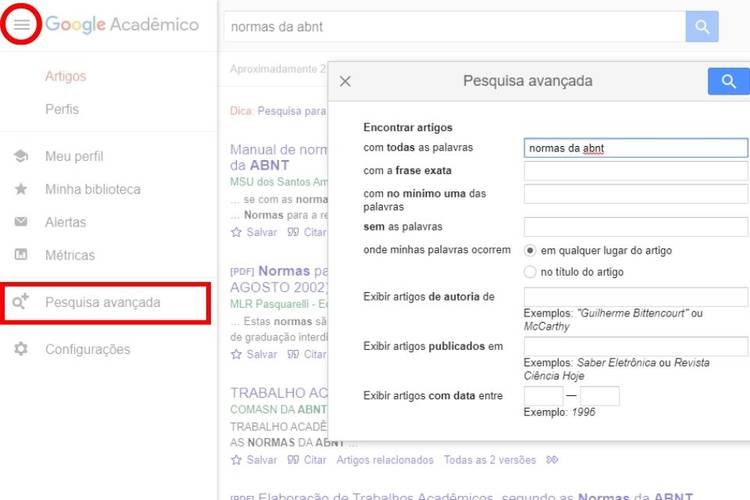This screenshot has height=500, width=750.
Task: Click the Salvar star under Manual de normas
Action: 236,233
